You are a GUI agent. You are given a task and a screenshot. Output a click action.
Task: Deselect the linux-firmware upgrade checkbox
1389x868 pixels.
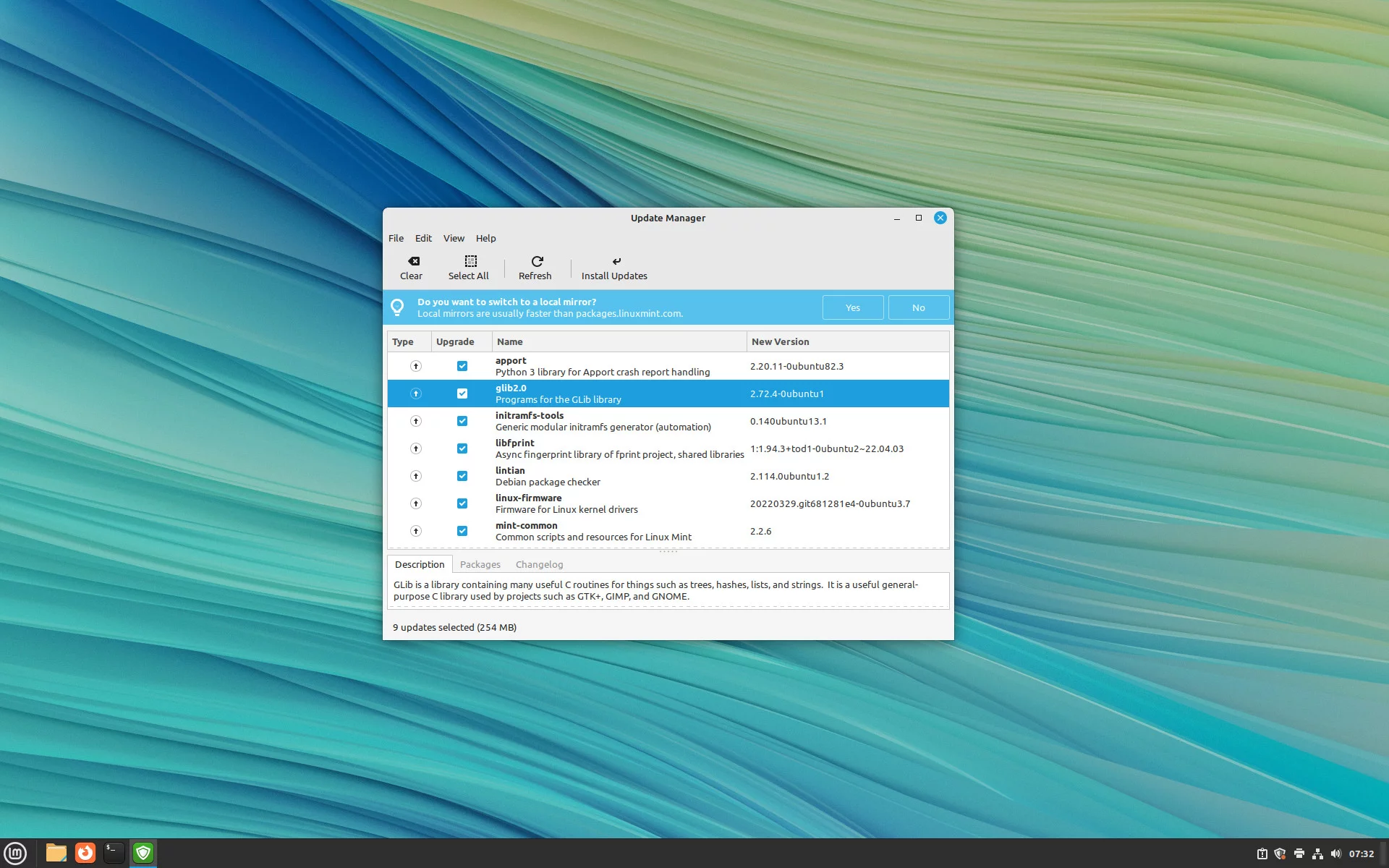point(462,503)
